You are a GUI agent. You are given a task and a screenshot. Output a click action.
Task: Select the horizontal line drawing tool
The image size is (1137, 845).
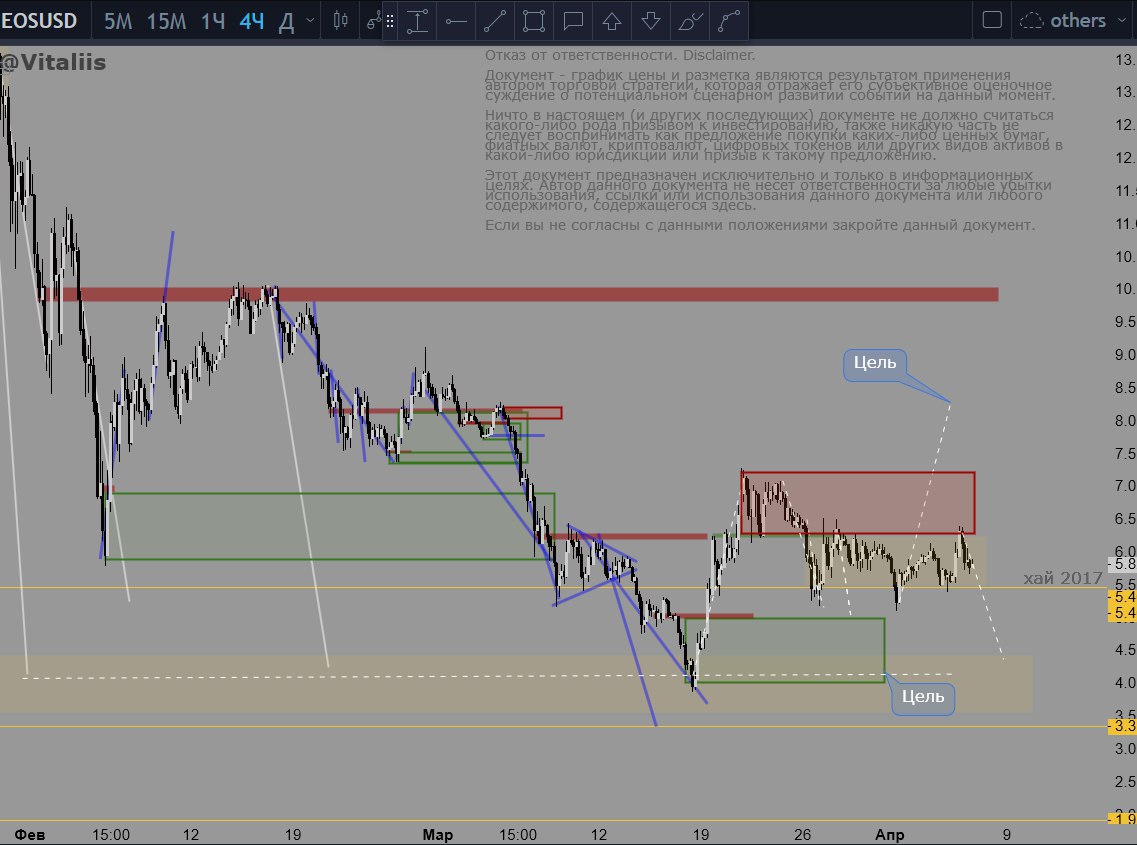pos(456,21)
